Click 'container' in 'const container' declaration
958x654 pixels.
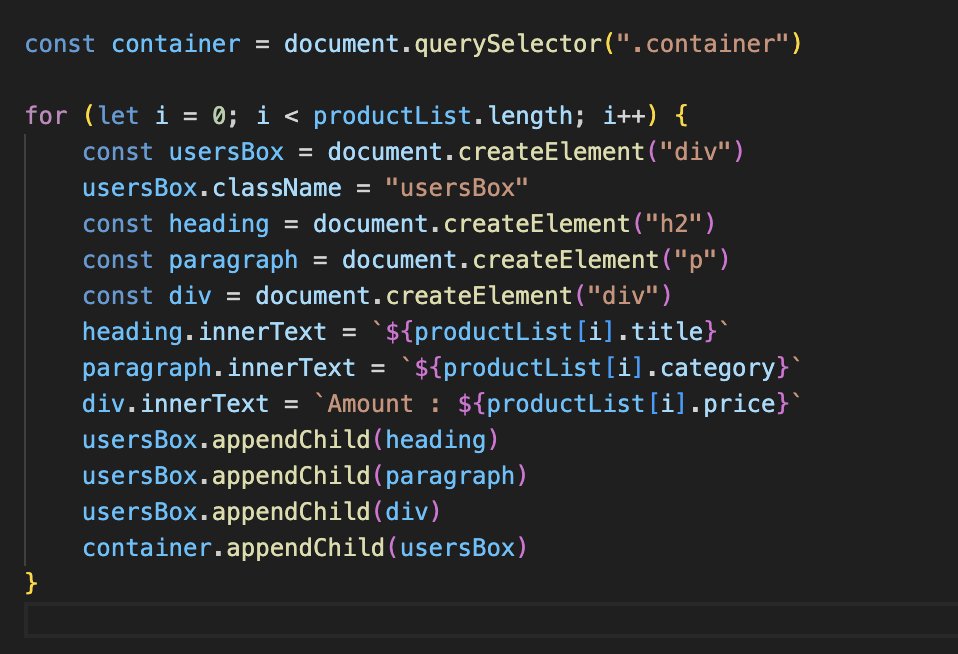coord(176,44)
